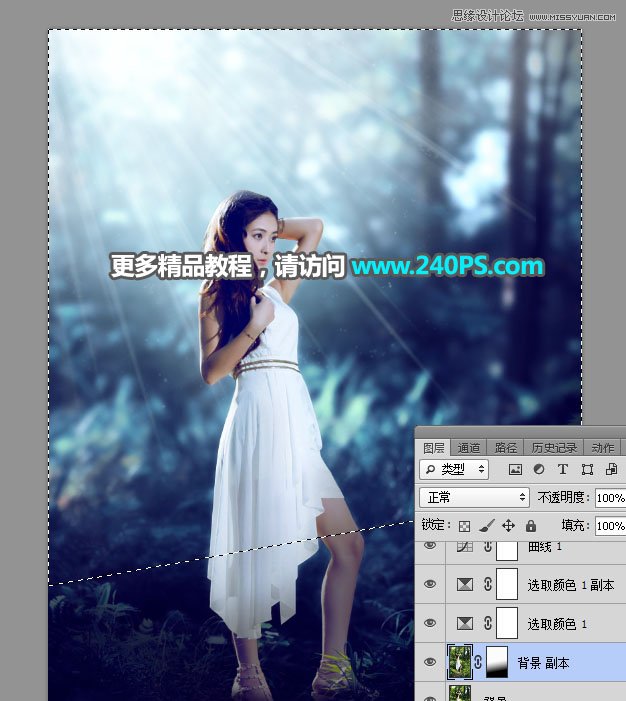The width and height of the screenshot is (626, 701).
Task: Select gradient mask of 背景 副本 layer
Action: click(497, 662)
